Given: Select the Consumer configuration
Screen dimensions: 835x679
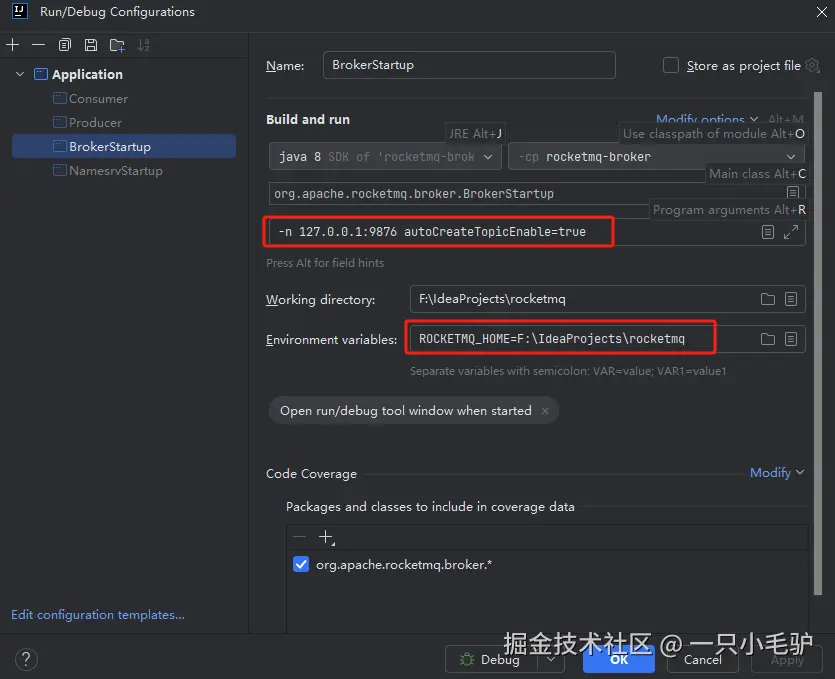Looking at the screenshot, I should coord(99,99).
